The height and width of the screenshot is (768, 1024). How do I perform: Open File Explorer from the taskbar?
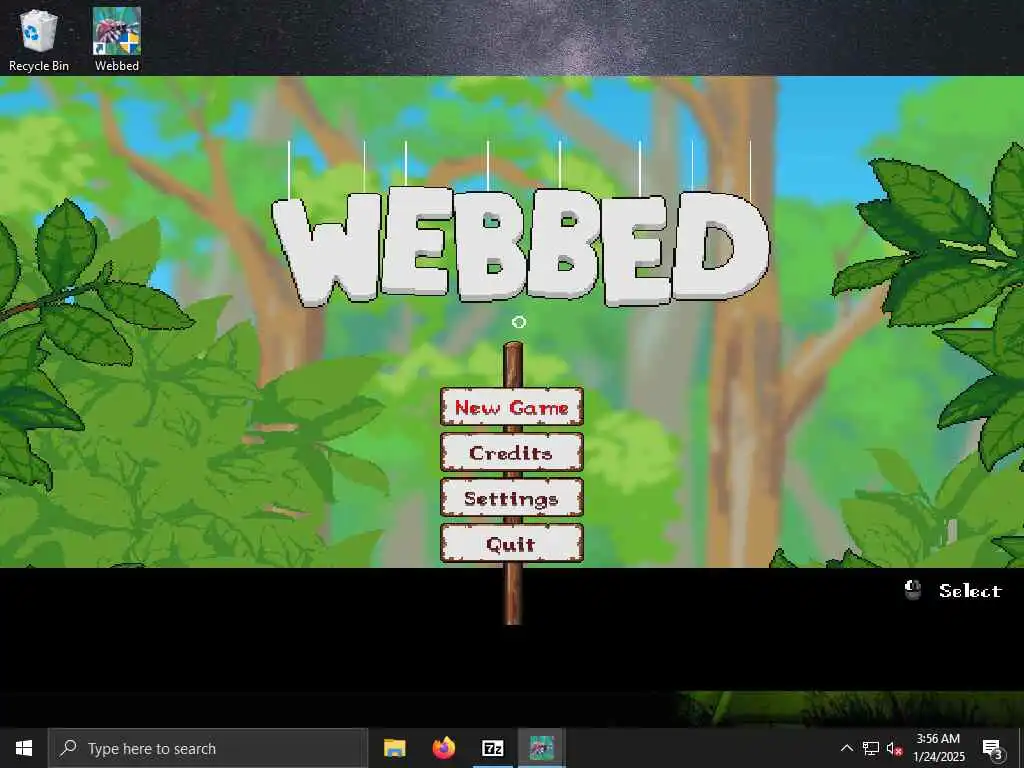pyautogui.click(x=394, y=748)
